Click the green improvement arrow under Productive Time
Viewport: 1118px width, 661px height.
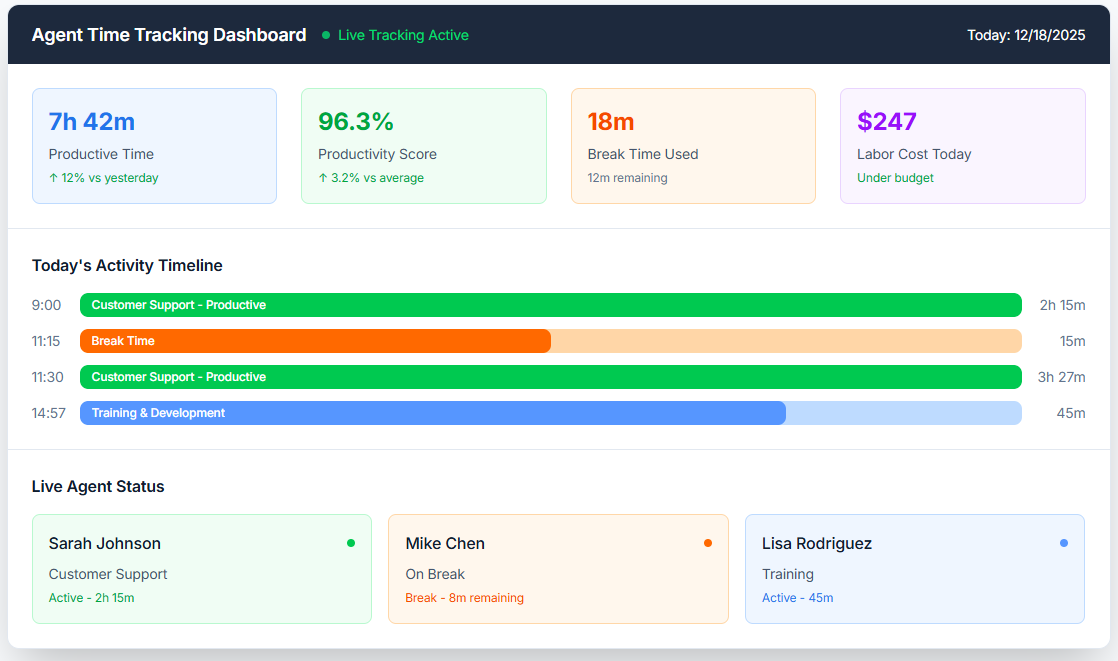click(55, 177)
